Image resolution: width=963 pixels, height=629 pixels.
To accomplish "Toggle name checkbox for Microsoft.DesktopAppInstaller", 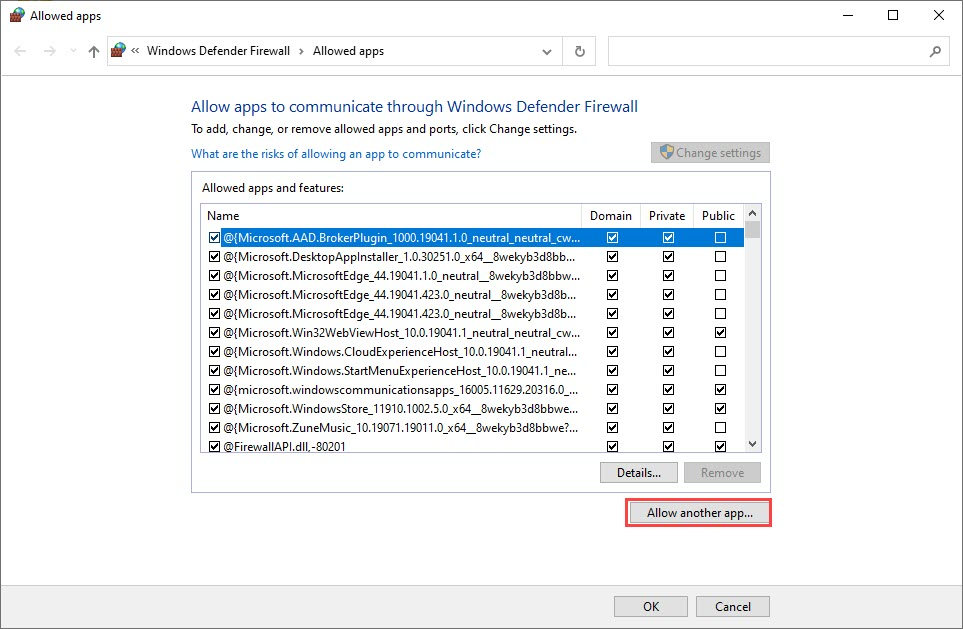I will tap(214, 256).
